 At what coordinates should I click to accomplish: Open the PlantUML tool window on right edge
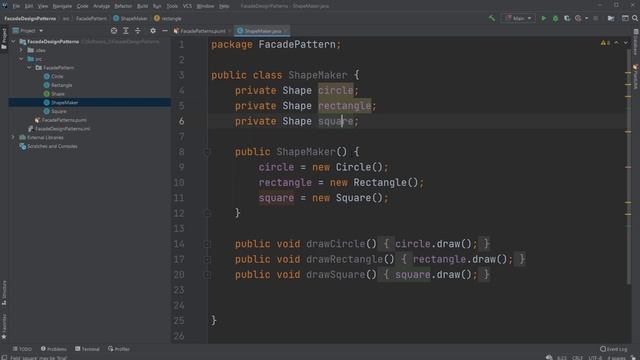click(x=636, y=77)
